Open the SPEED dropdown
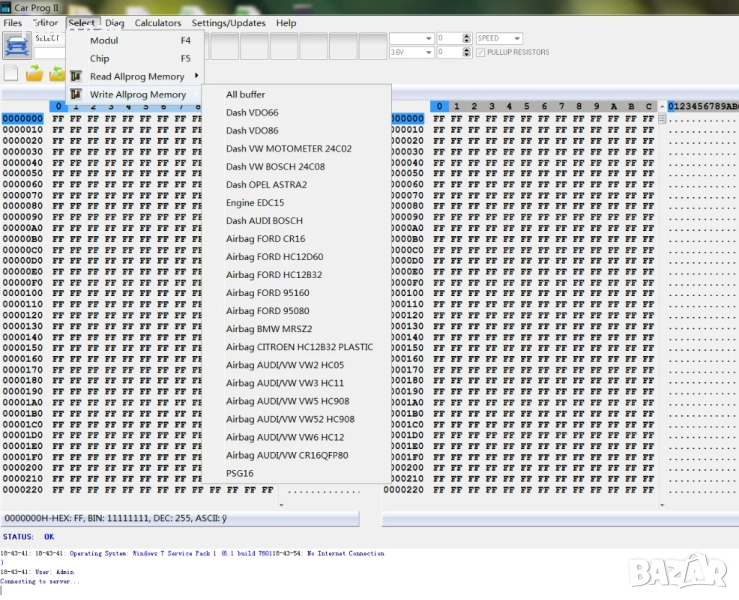 point(516,38)
